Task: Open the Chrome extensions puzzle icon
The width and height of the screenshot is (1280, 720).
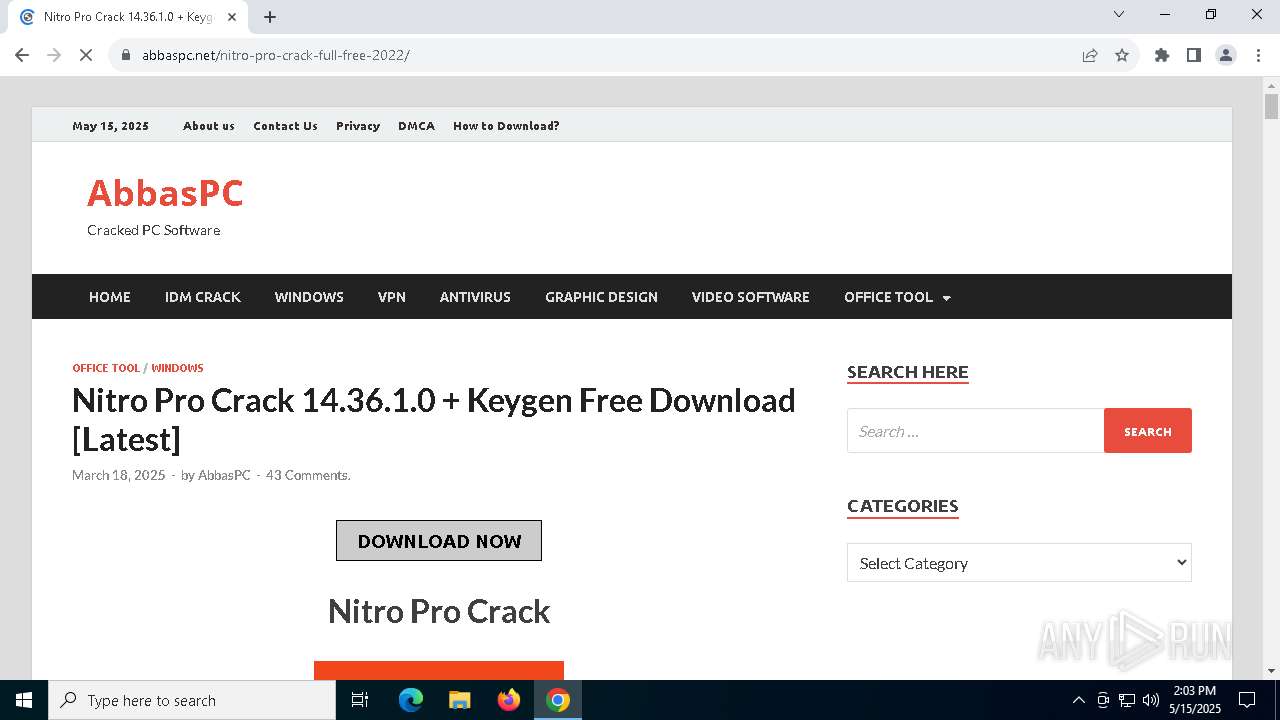Action: coord(1162,55)
